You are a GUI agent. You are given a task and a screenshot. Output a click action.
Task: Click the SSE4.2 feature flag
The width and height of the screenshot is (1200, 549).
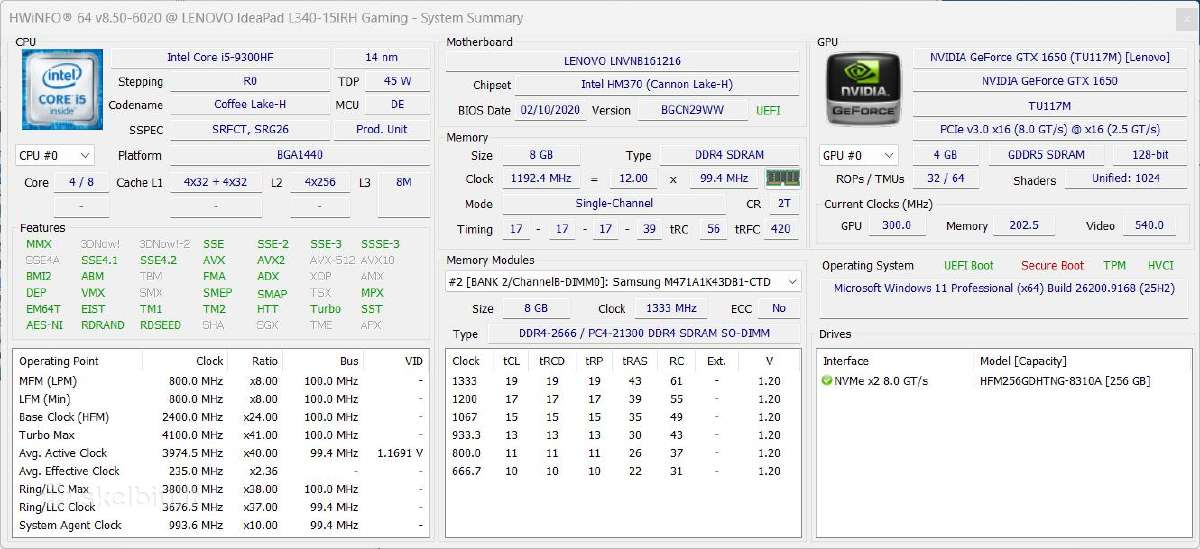[x=158, y=261]
